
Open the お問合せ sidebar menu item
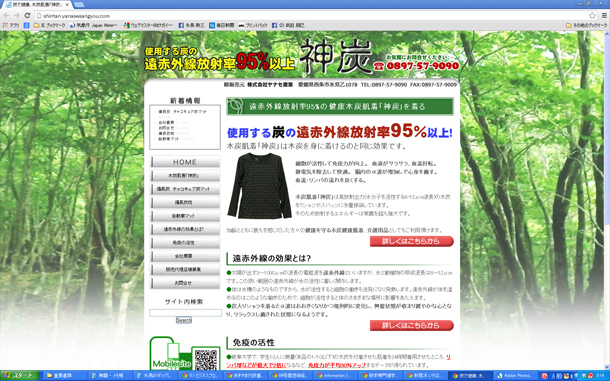click(x=185, y=283)
